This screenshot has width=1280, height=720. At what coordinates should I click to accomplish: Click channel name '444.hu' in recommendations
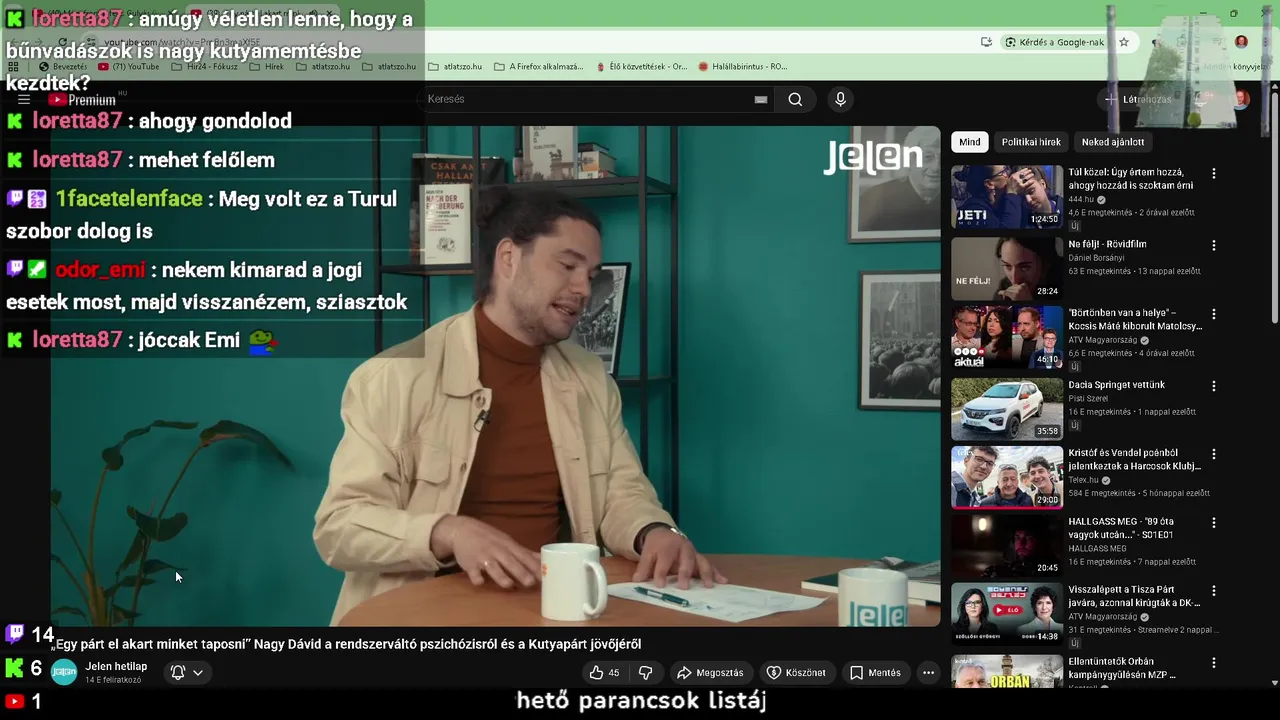[x=1081, y=200]
